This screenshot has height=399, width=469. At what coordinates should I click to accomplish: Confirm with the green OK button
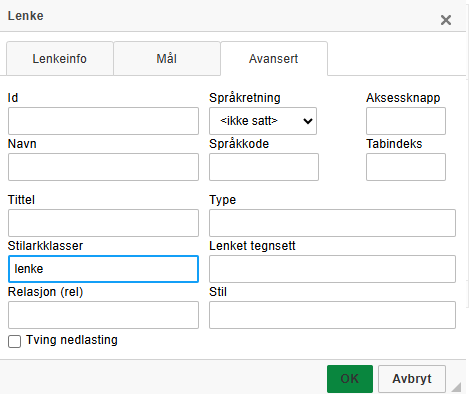(350, 379)
